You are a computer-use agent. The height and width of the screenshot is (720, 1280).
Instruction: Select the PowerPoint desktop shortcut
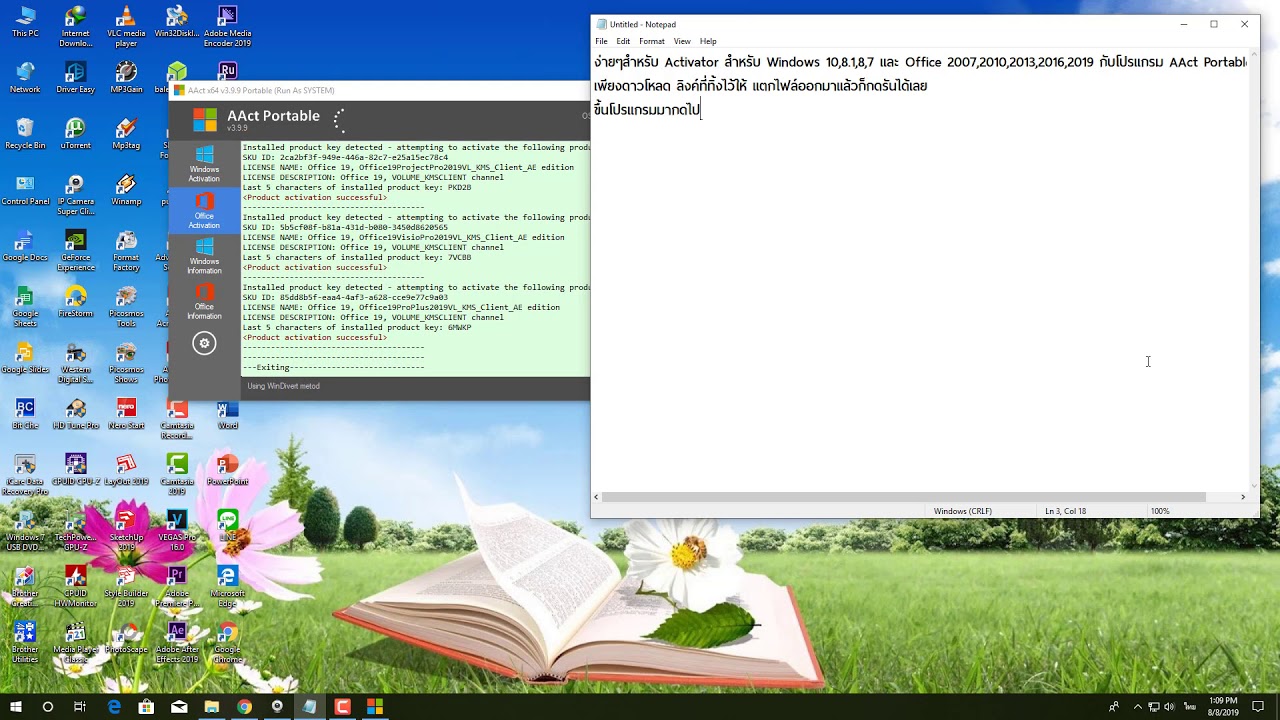click(227, 470)
